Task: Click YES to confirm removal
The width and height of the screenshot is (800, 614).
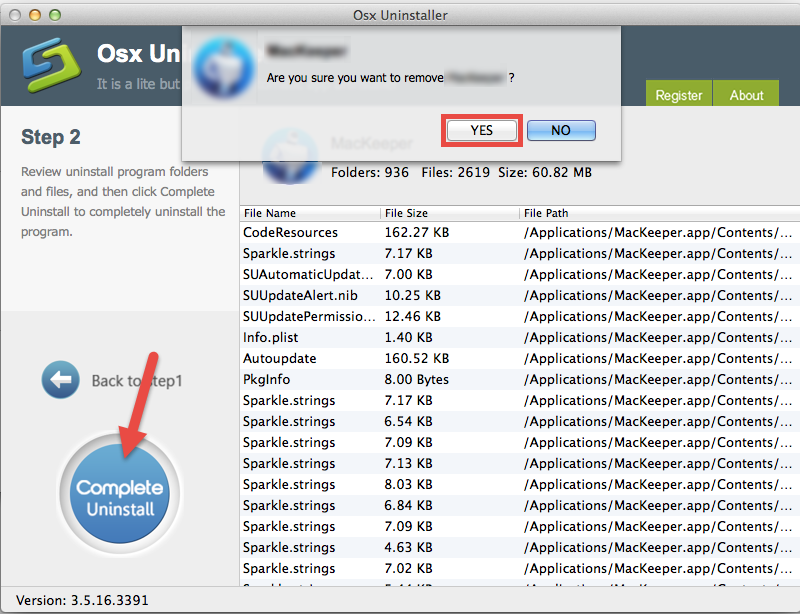Action: coord(482,130)
